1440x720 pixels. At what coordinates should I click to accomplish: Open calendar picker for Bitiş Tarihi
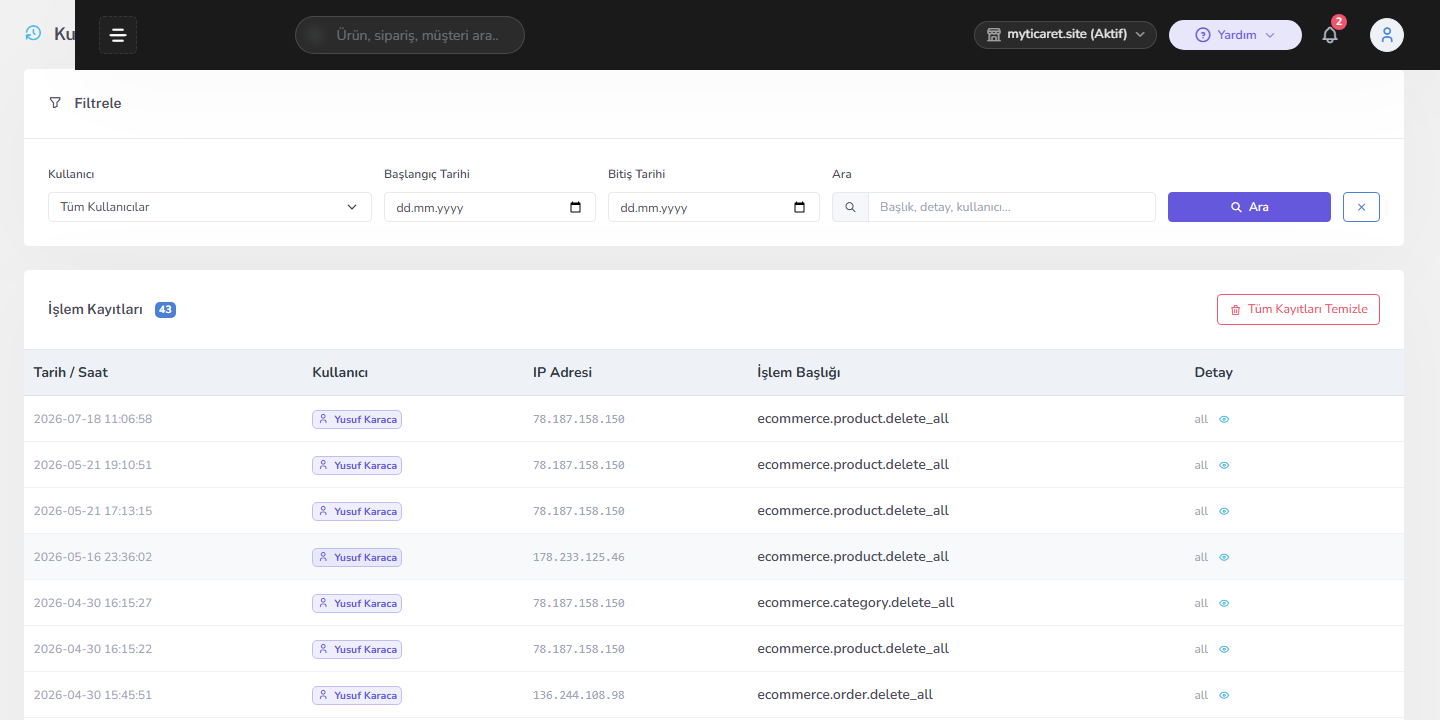[799, 207]
